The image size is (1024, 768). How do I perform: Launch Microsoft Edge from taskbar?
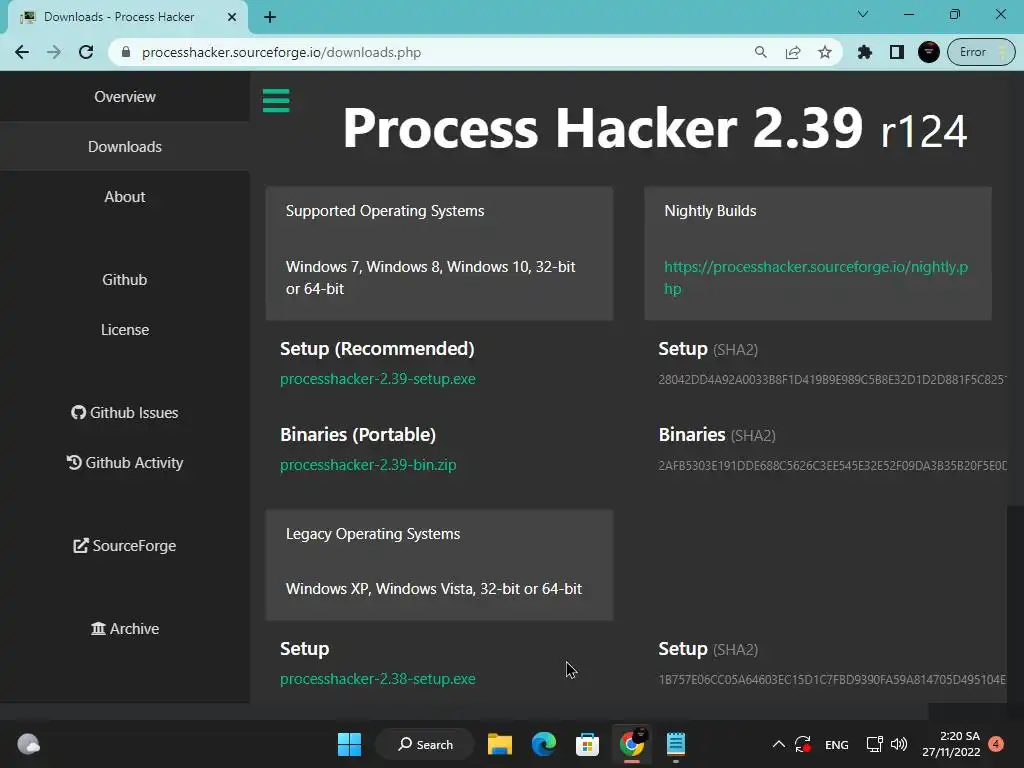(543, 744)
